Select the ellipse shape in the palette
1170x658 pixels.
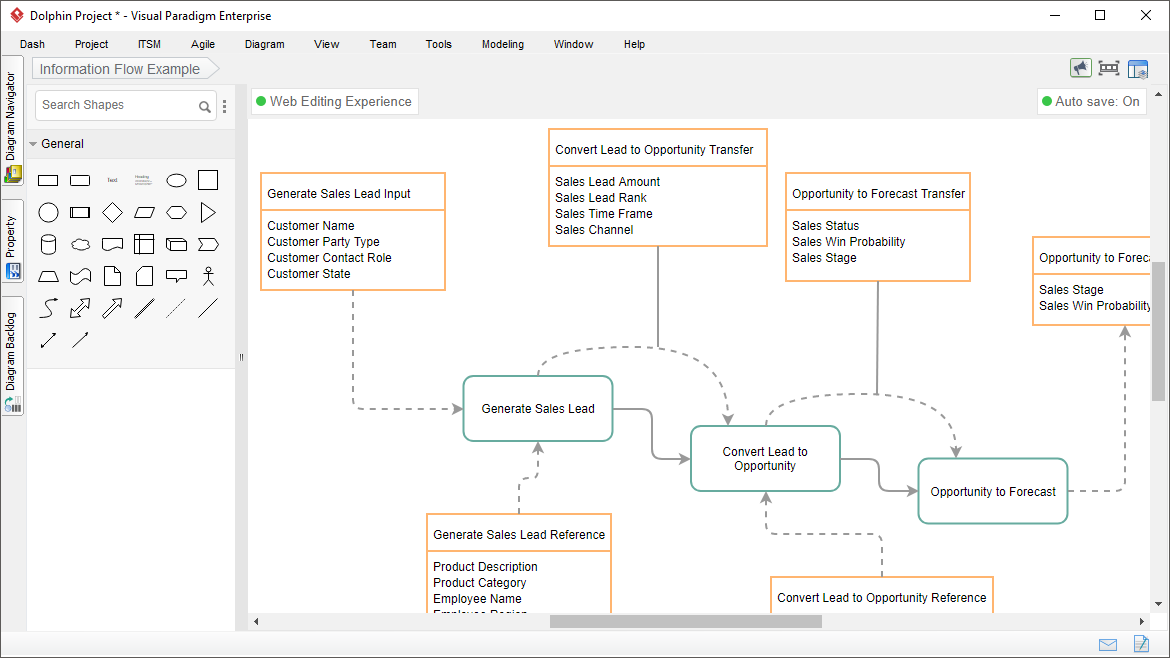tap(176, 181)
